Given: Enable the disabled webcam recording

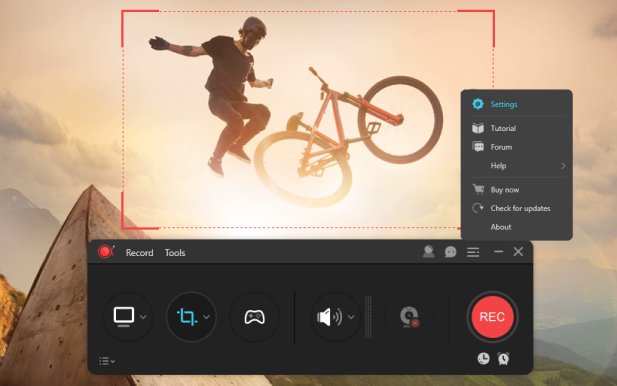Looking at the screenshot, I should point(409,317).
